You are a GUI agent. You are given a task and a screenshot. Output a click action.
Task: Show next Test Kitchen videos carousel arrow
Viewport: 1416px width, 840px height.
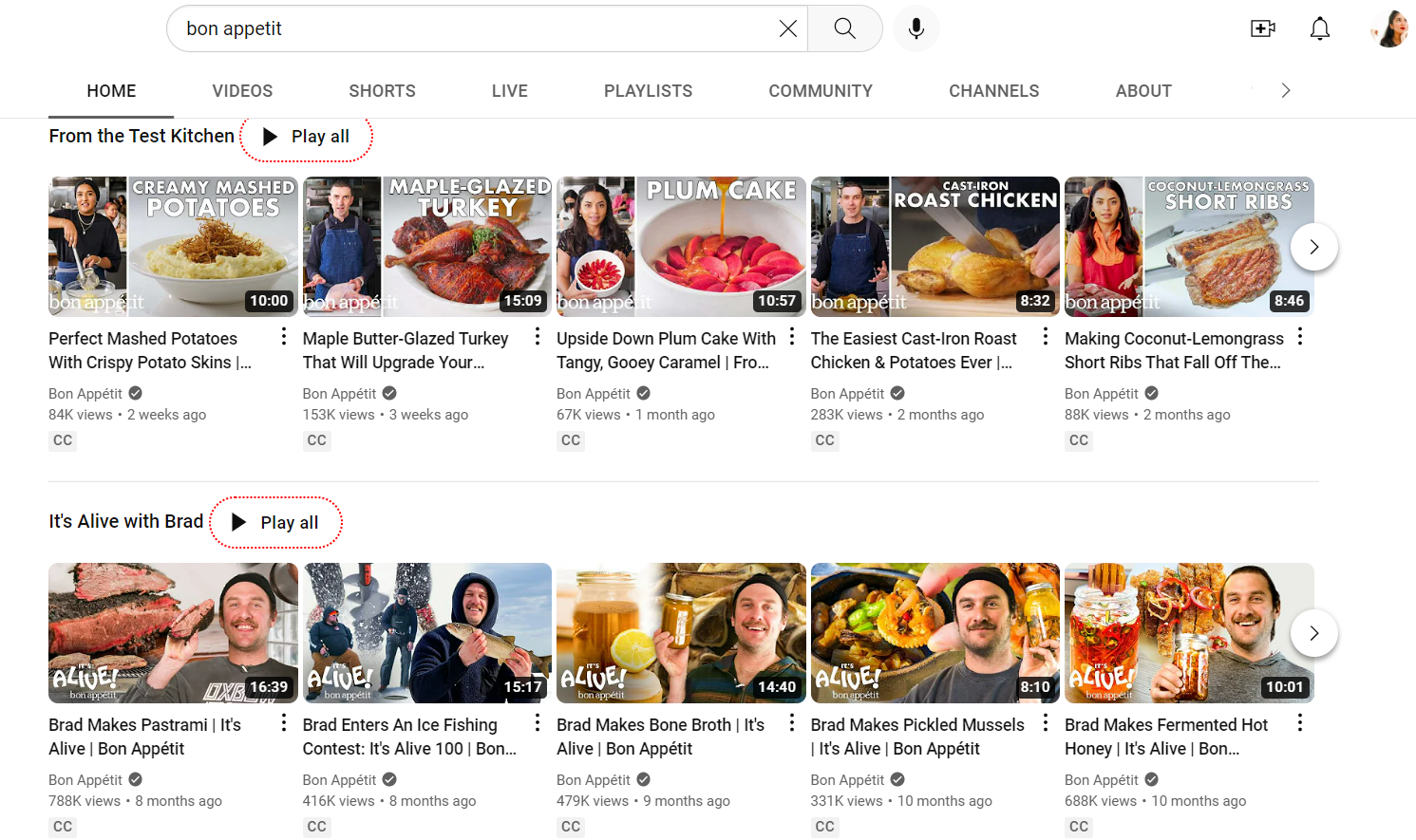1314,247
